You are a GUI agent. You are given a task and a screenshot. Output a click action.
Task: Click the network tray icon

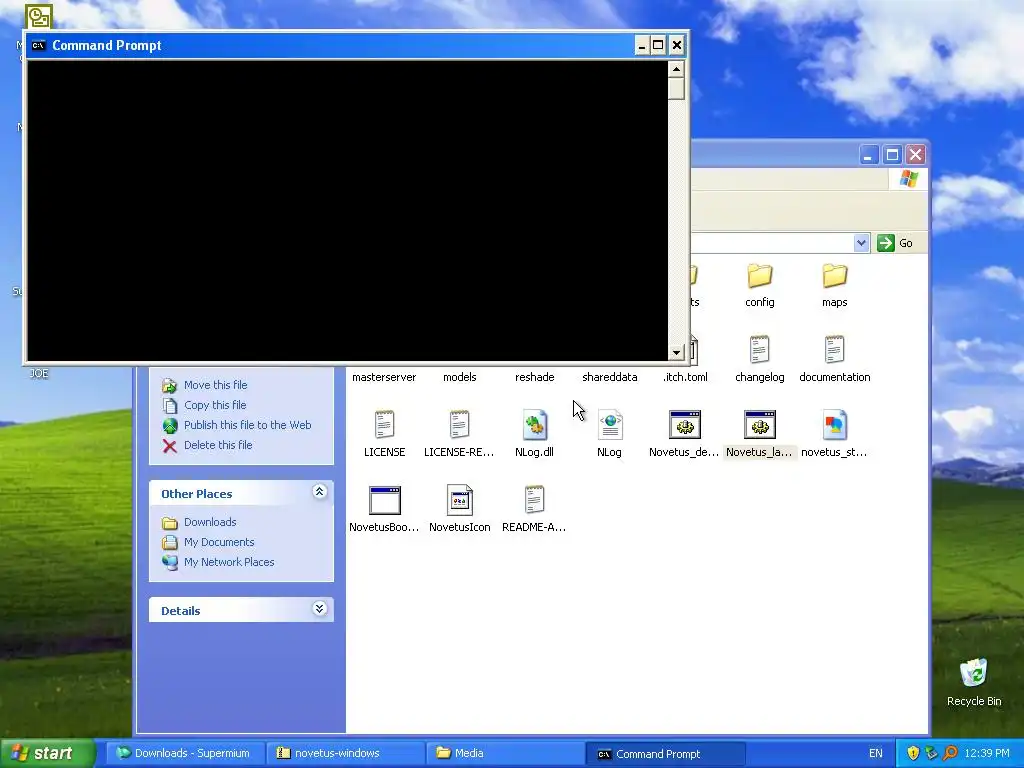pyautogui.click(x=931, y=753)
